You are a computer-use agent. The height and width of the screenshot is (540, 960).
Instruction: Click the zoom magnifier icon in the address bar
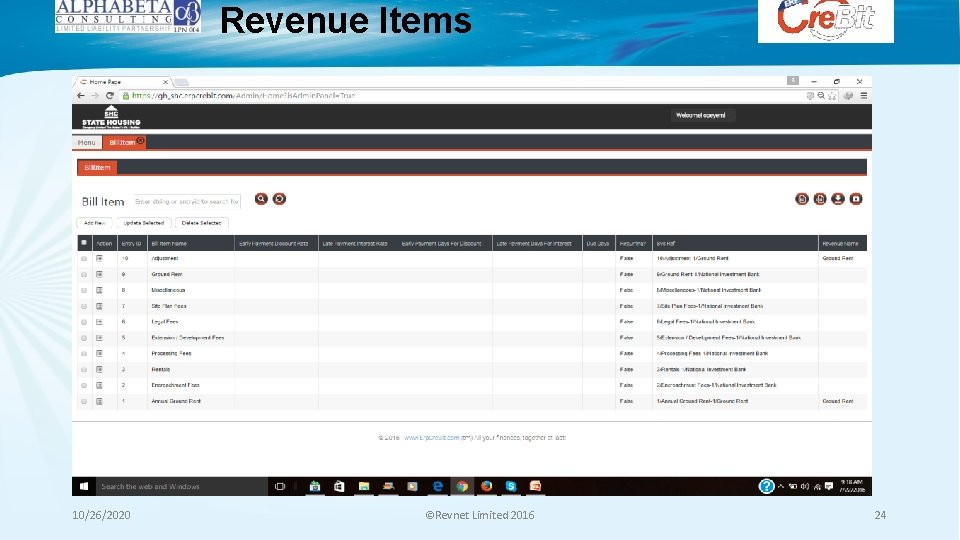(821, 96)
